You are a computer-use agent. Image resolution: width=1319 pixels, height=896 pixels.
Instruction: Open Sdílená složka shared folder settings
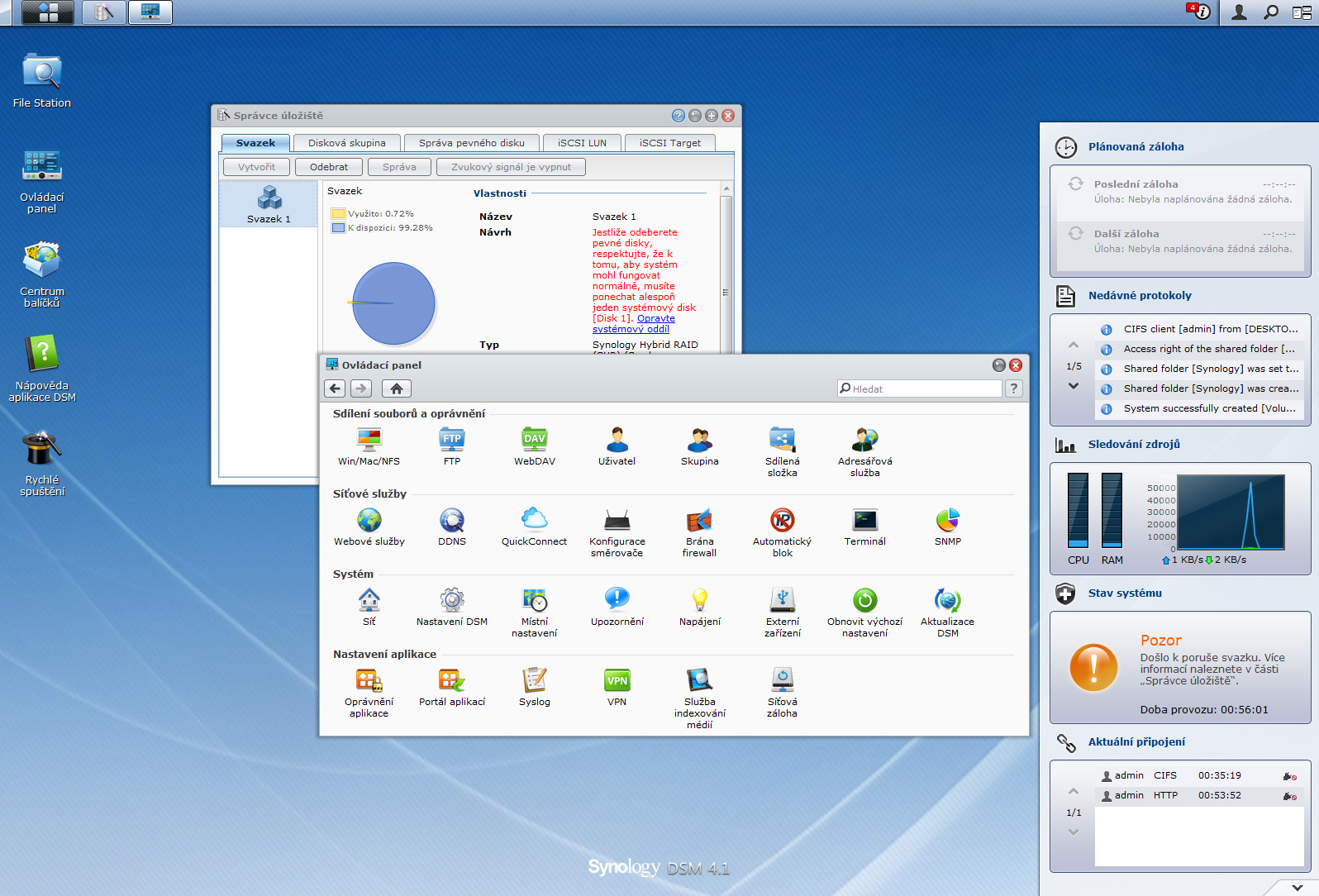tap(782, 441)
